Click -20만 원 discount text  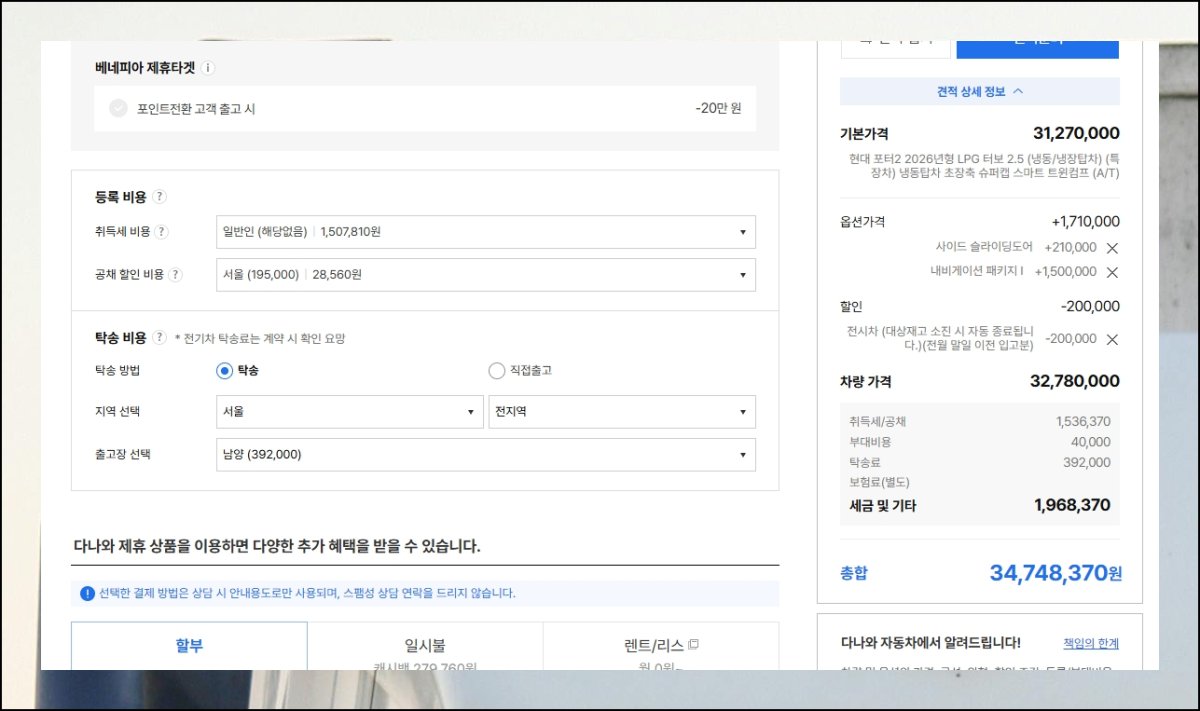click(719, 108)
